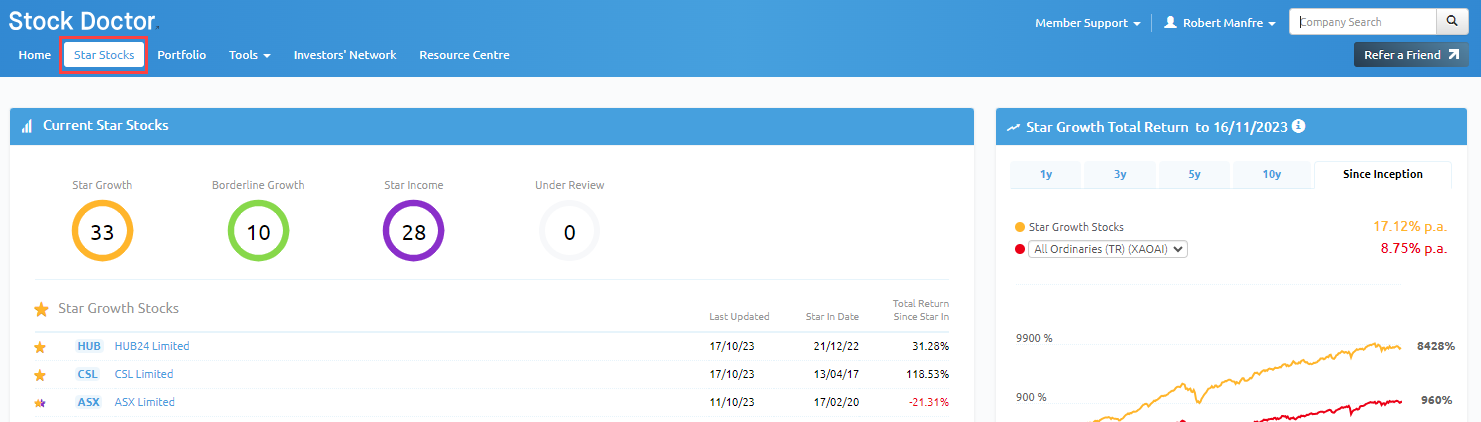Expand the Robert Manfre account menu
This screenshot has height=422, width=1481.
click(x=1220, y=23)
